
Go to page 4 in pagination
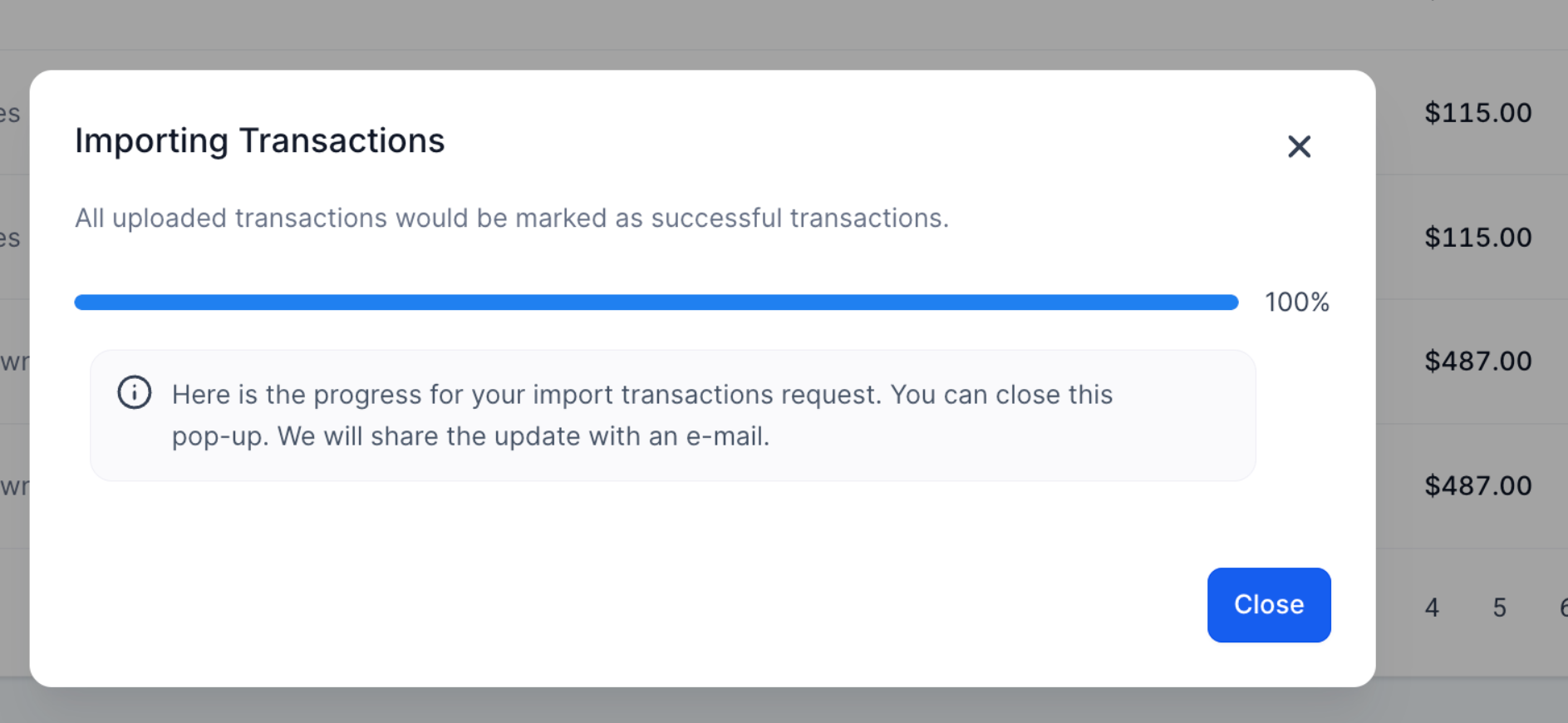tap(1432, 607)
